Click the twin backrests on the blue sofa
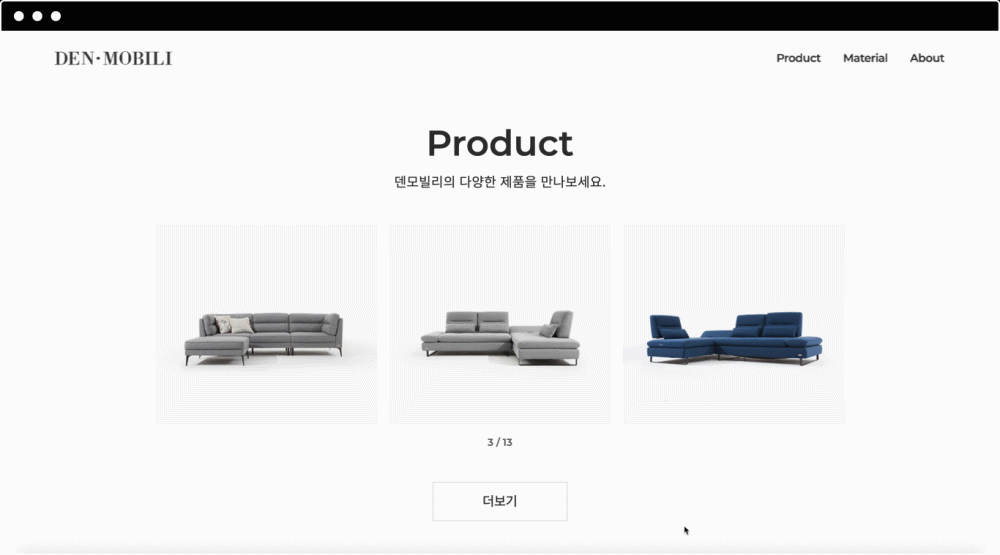The width and height of the screenshot is (1000, 555). pyautogui.click(x=768, y=323)
